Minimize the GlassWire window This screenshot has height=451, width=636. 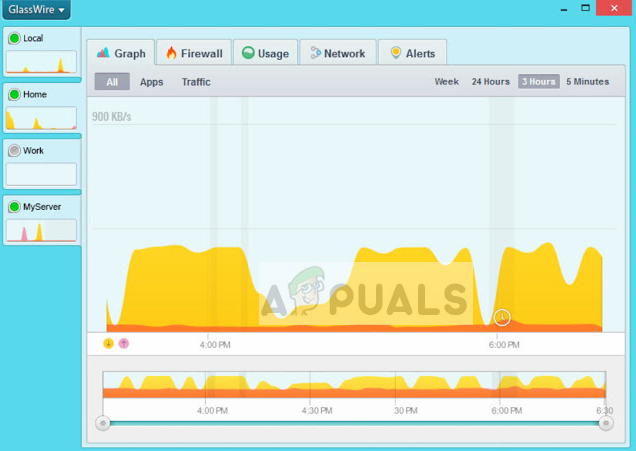tap(564, 9)
